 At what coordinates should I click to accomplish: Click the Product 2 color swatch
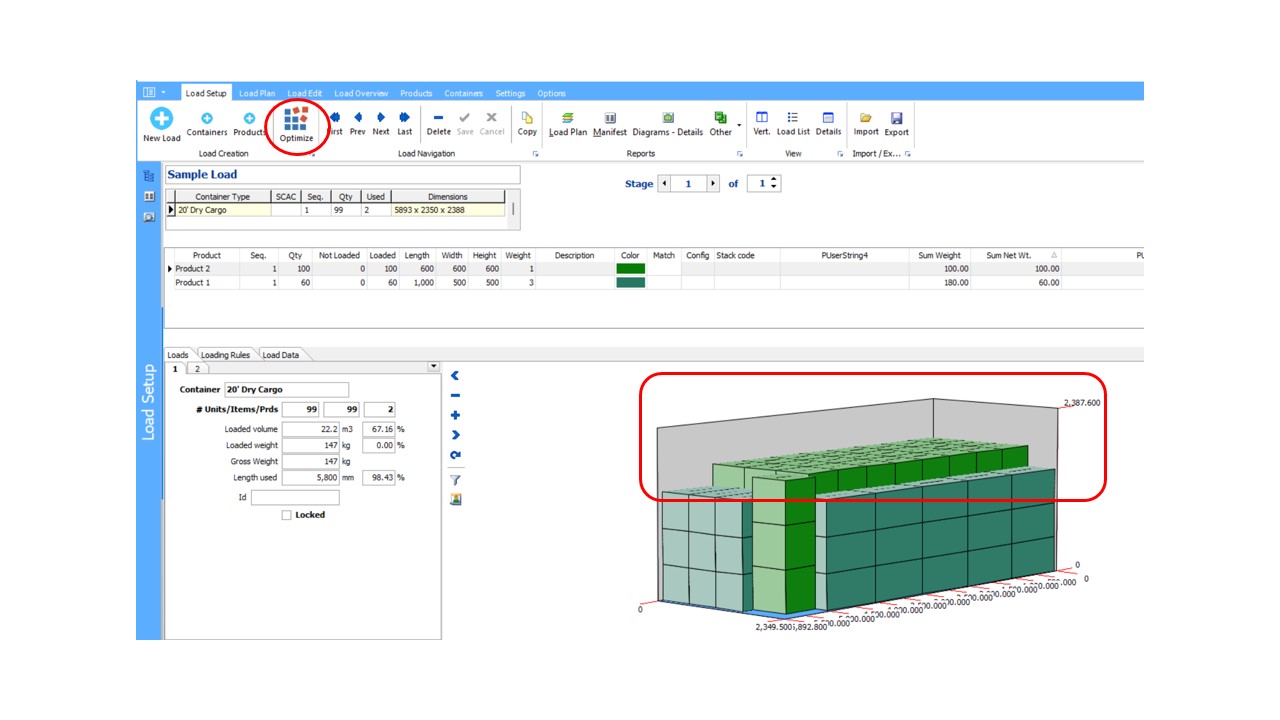(631, 269)
